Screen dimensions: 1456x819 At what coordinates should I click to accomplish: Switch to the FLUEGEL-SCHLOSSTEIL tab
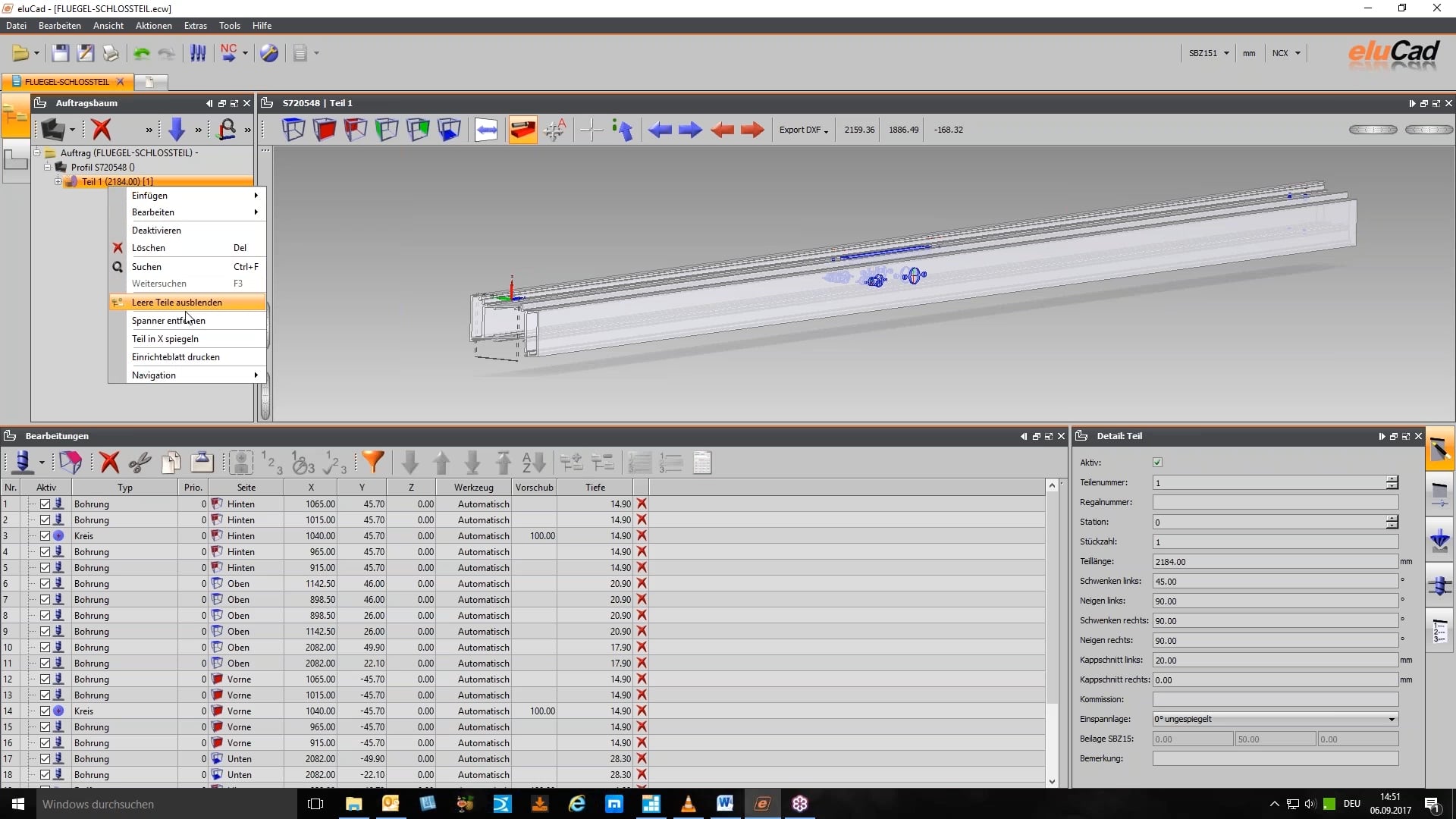coord(67,82)
